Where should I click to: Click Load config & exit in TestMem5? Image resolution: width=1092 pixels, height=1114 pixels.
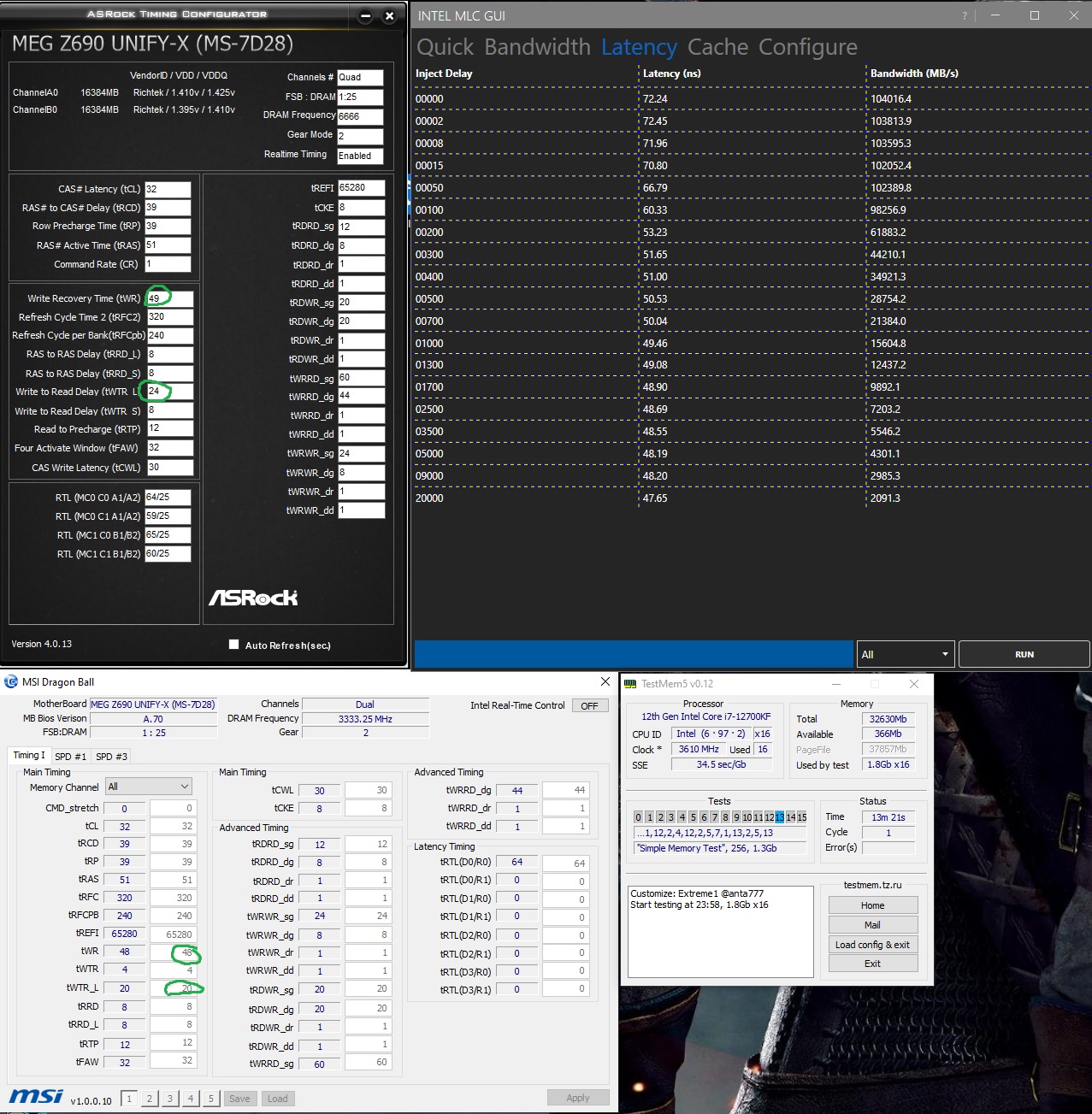[873, 945]
